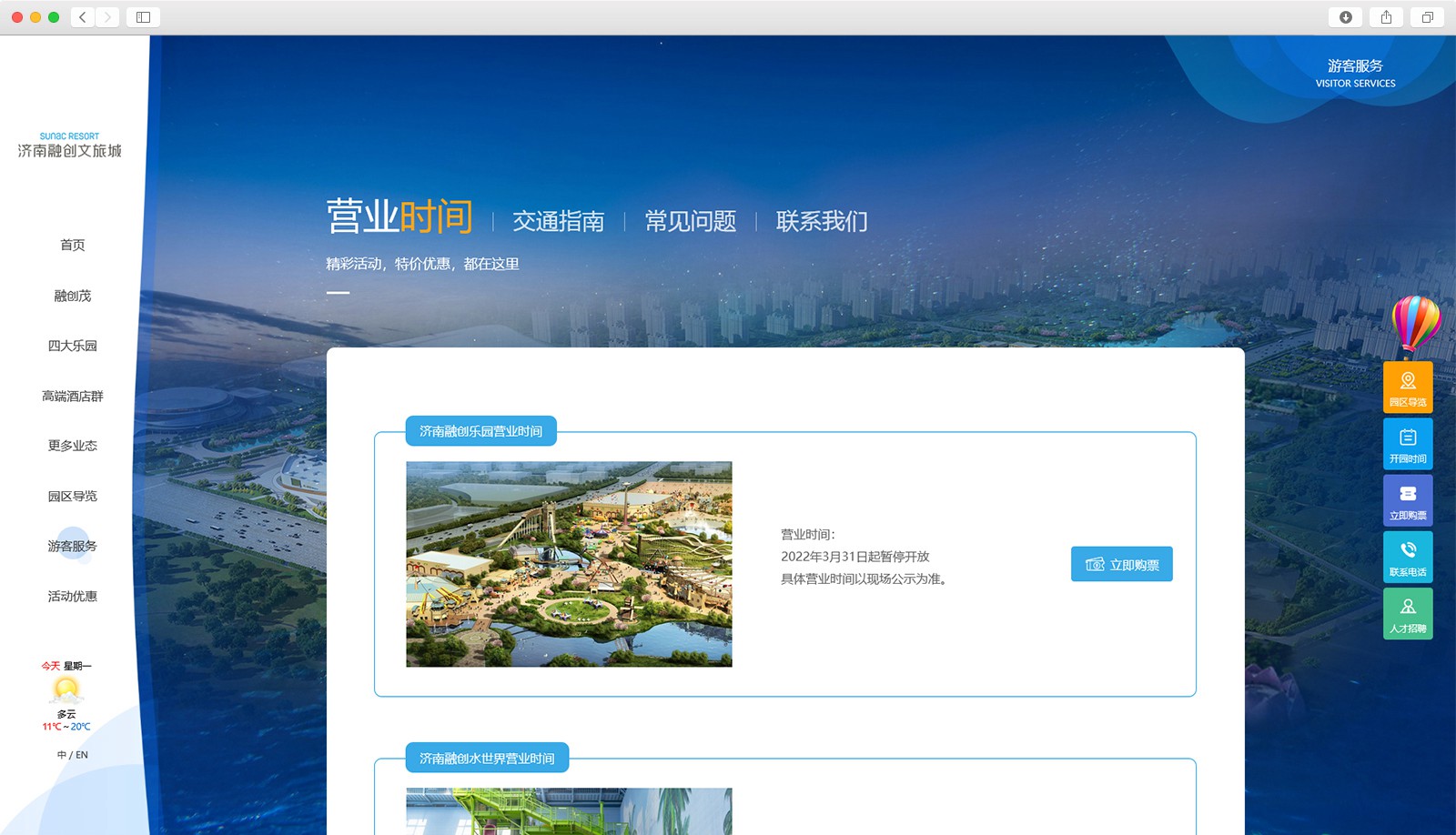Click the 今天 星期一 date text
Screen dimensions: 1456x835
tap(66, 666)
